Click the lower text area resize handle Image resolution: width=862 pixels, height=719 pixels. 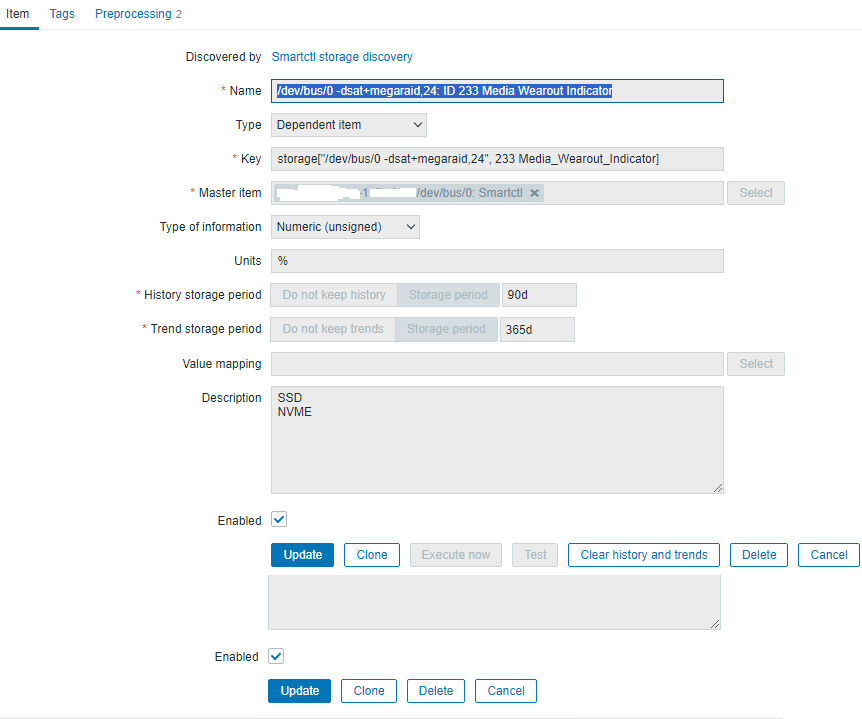[x=715, y=624]
